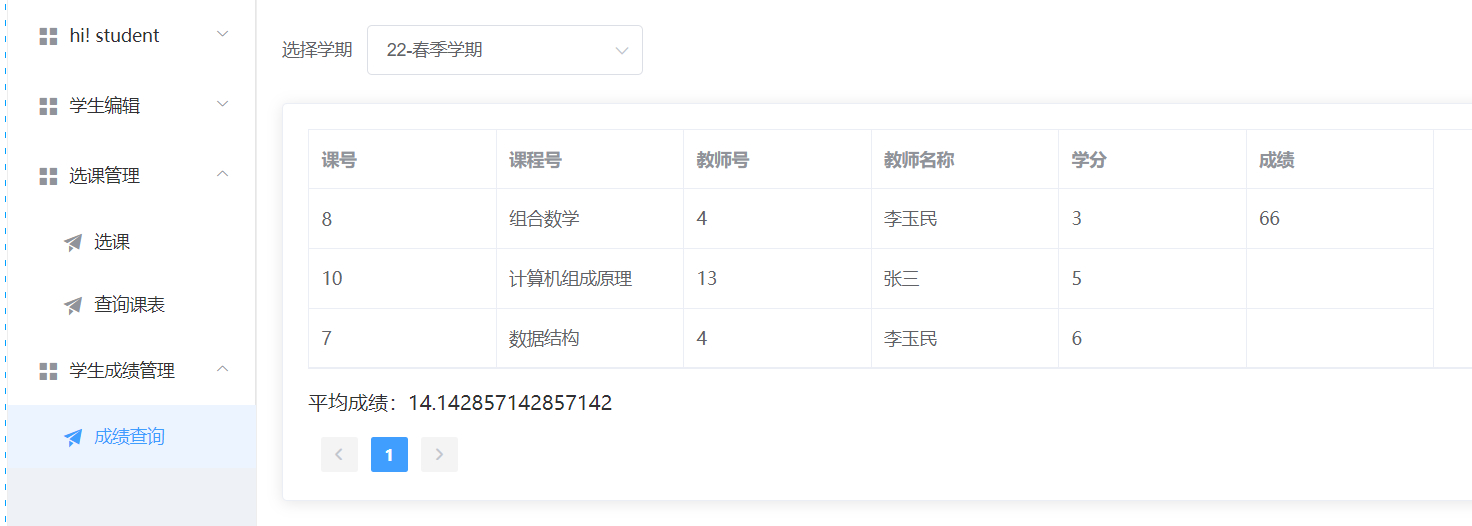Viewport: 1472px width, 526px height.
Task: Collapse the 学生成绩管理 submenu arrow
Action: pyautogui.click(x=223, y=370)
